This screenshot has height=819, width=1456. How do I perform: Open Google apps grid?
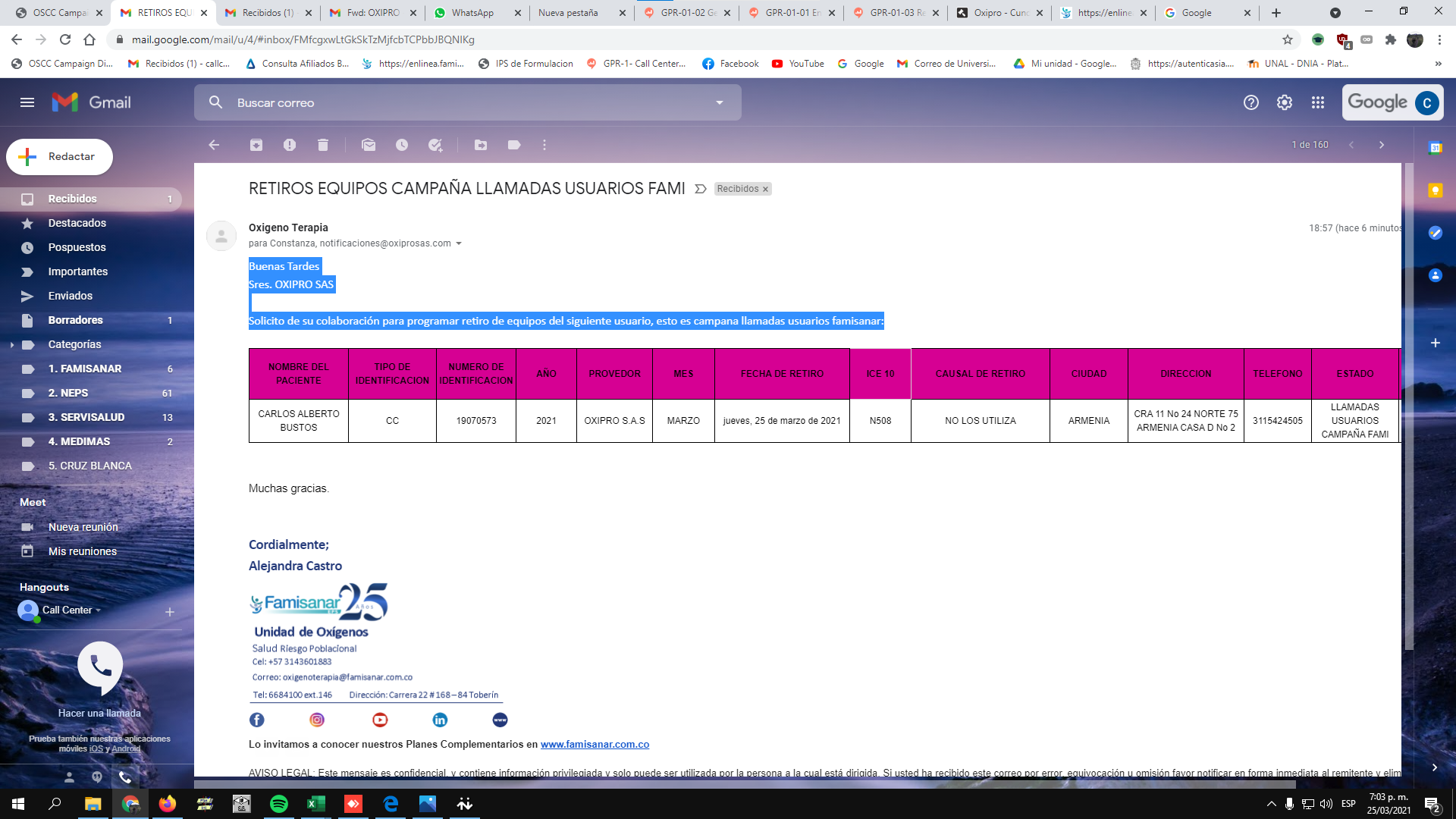tap(1318, 102)
